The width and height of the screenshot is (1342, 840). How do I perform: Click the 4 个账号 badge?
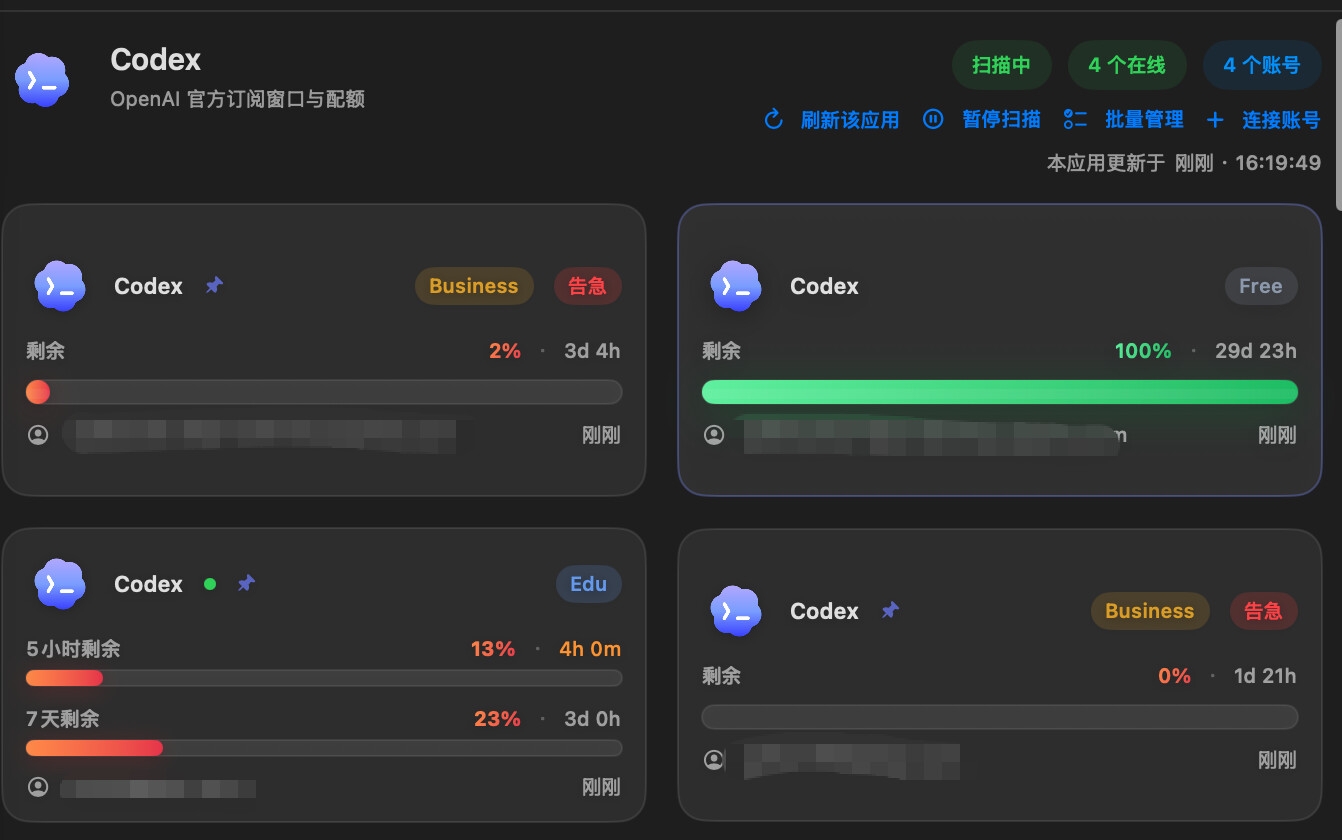[1262, 65]
